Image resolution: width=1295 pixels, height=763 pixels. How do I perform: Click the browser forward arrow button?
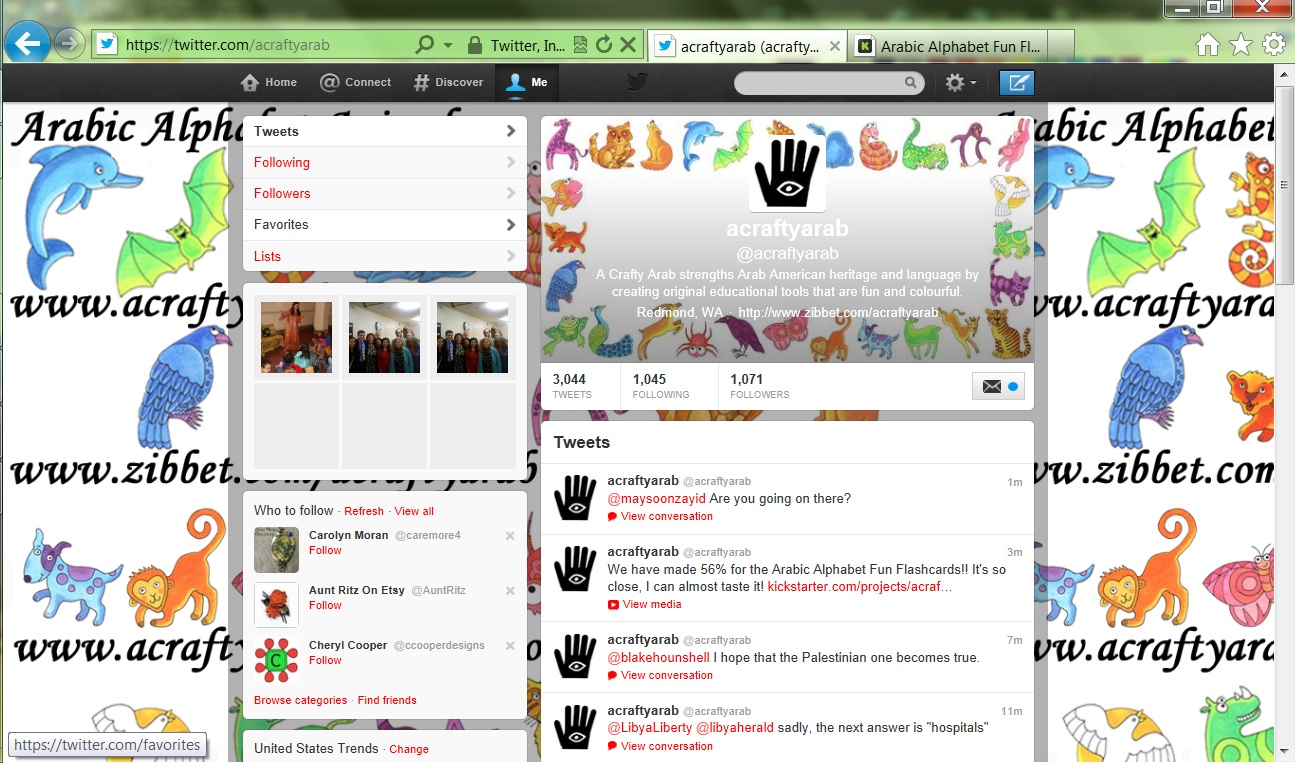click(x=70, y=43)
